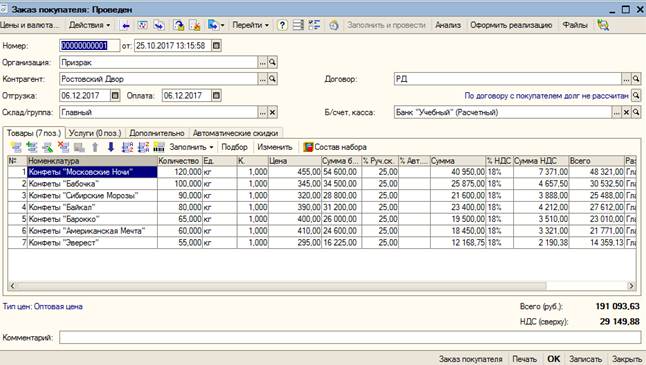Open Контрагент selection with ellipsis button
The height and width of the screenshot is (365, 646).
[x=262, y=79]
